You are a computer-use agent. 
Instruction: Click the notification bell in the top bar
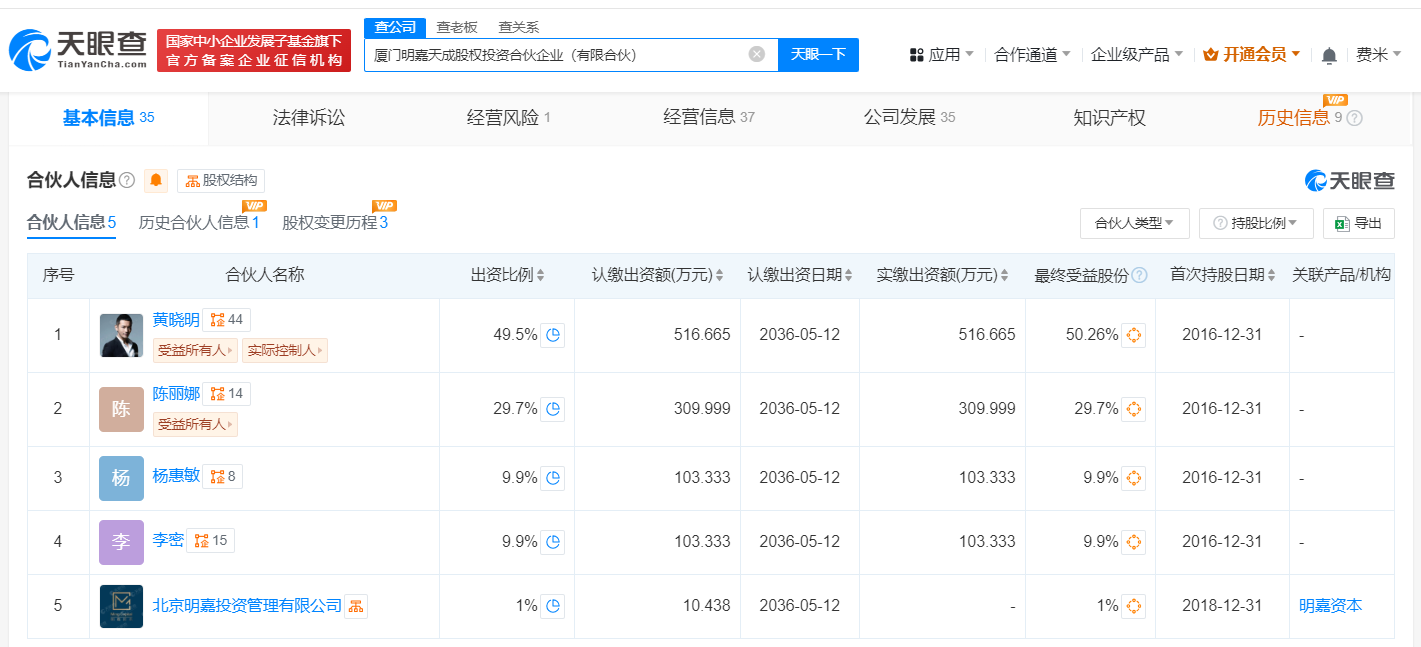1329,54
